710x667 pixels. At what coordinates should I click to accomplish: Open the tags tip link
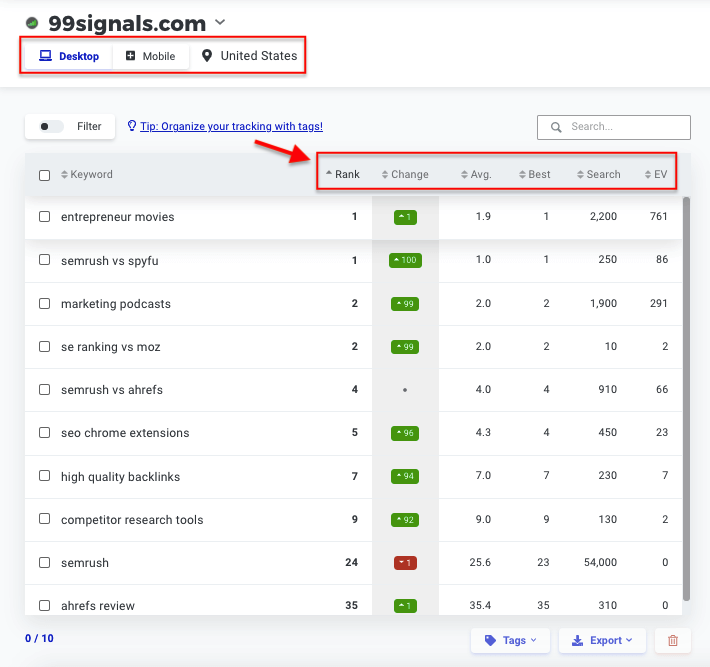[231, 126]
